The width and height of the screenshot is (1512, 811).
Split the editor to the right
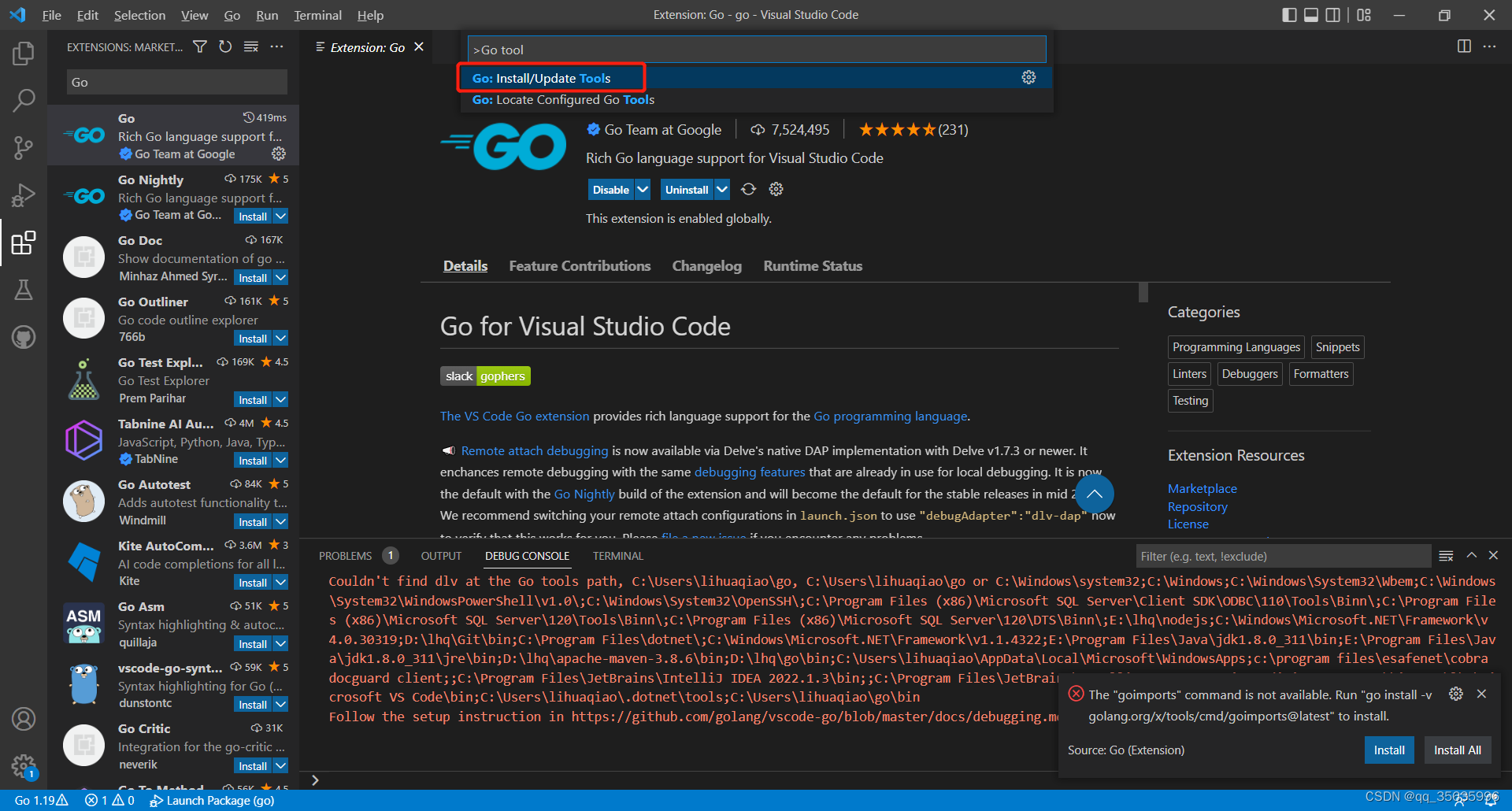(1464, 46)
